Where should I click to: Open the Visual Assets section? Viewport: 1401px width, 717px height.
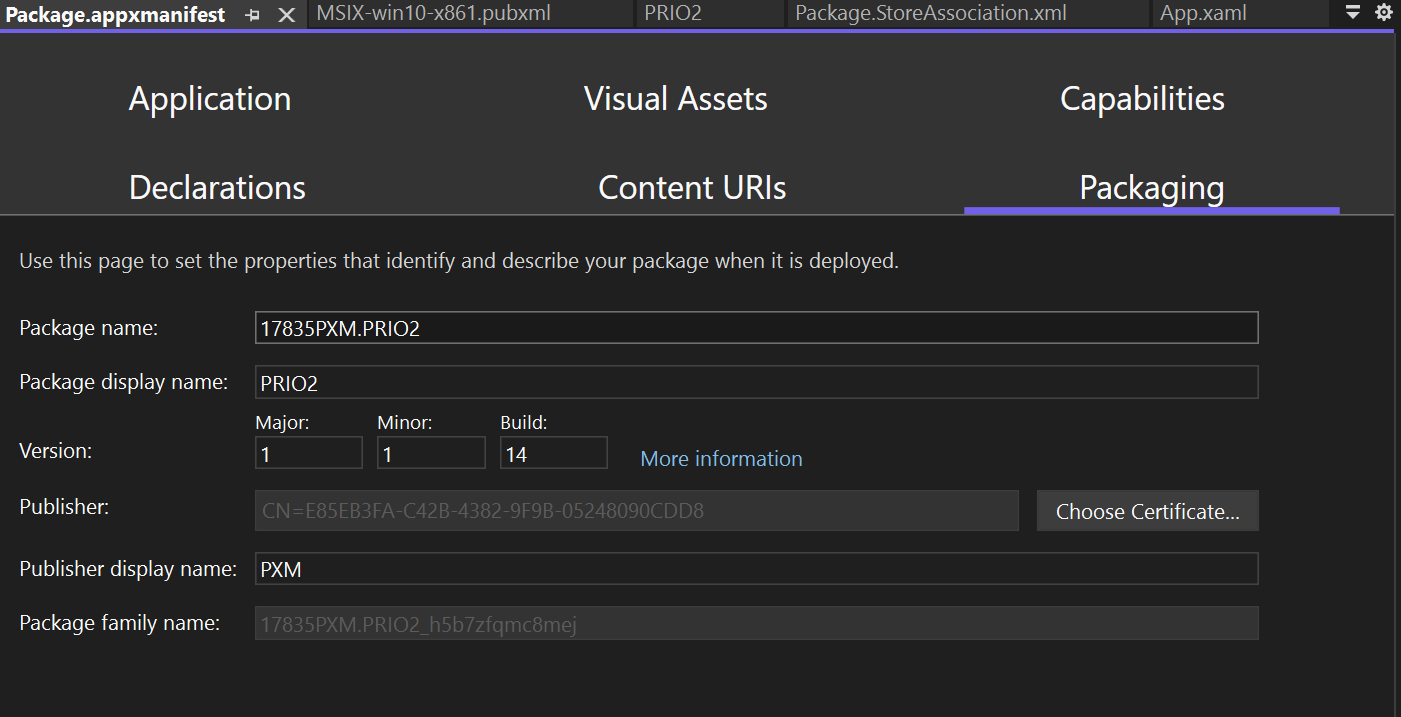[675, 99]
